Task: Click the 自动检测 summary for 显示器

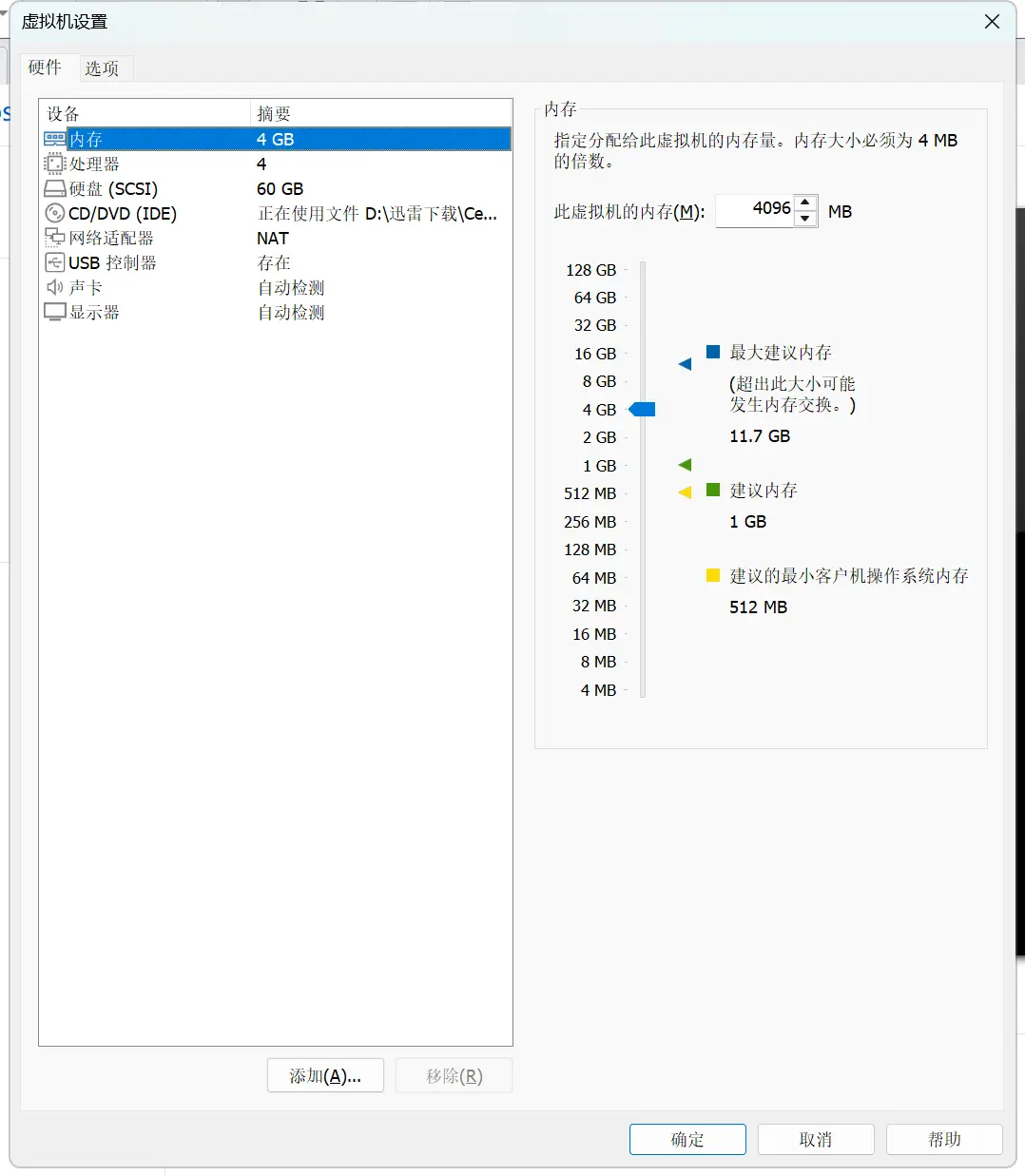Action: (x=291, y=312)
